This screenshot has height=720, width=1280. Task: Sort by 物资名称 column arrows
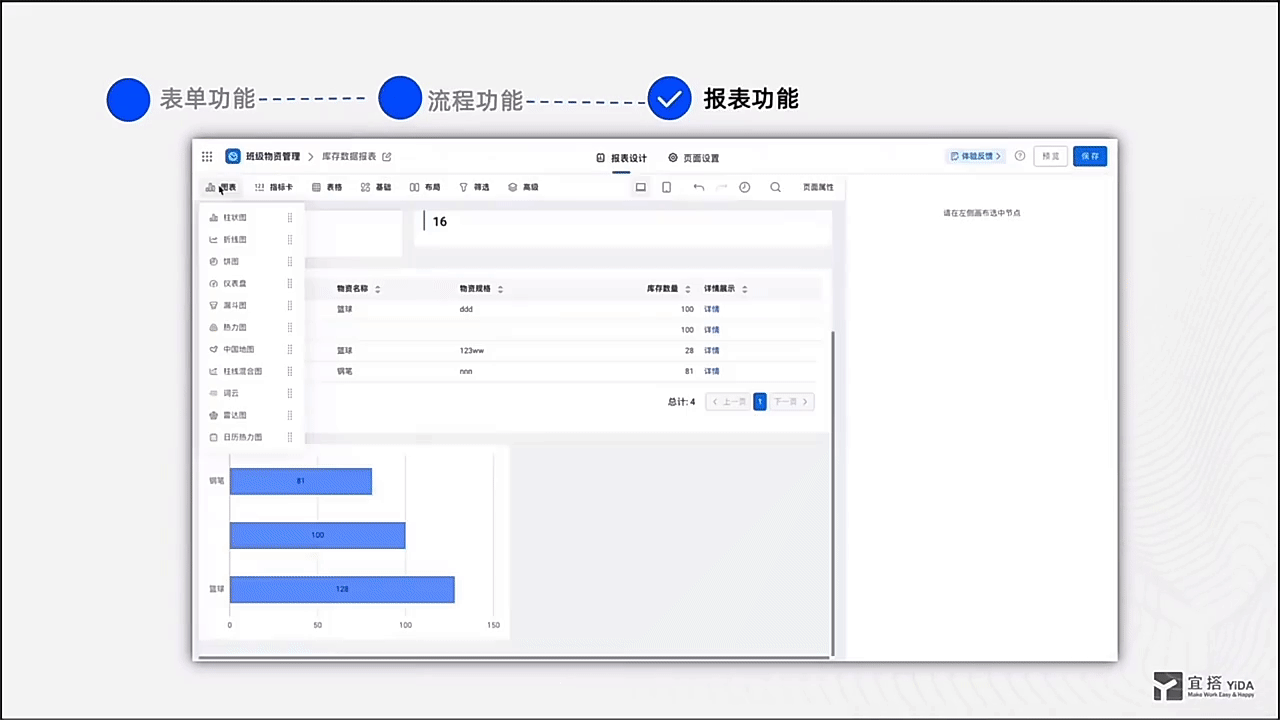377,289
